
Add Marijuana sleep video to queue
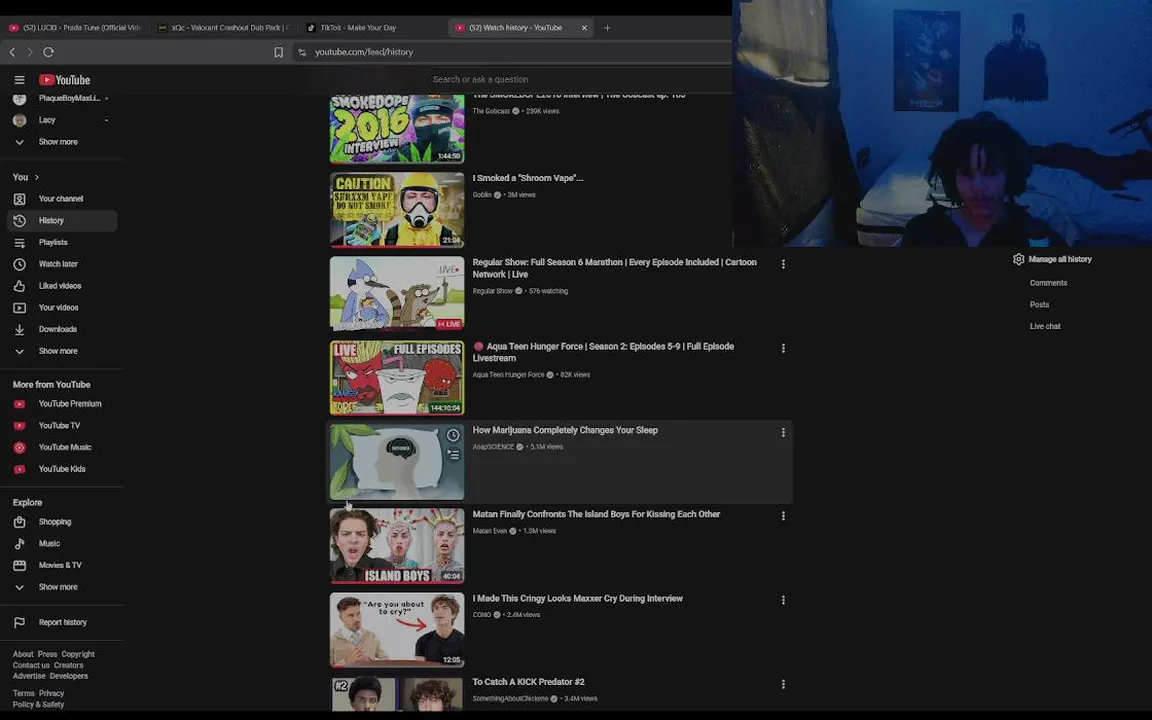[453, 456]
